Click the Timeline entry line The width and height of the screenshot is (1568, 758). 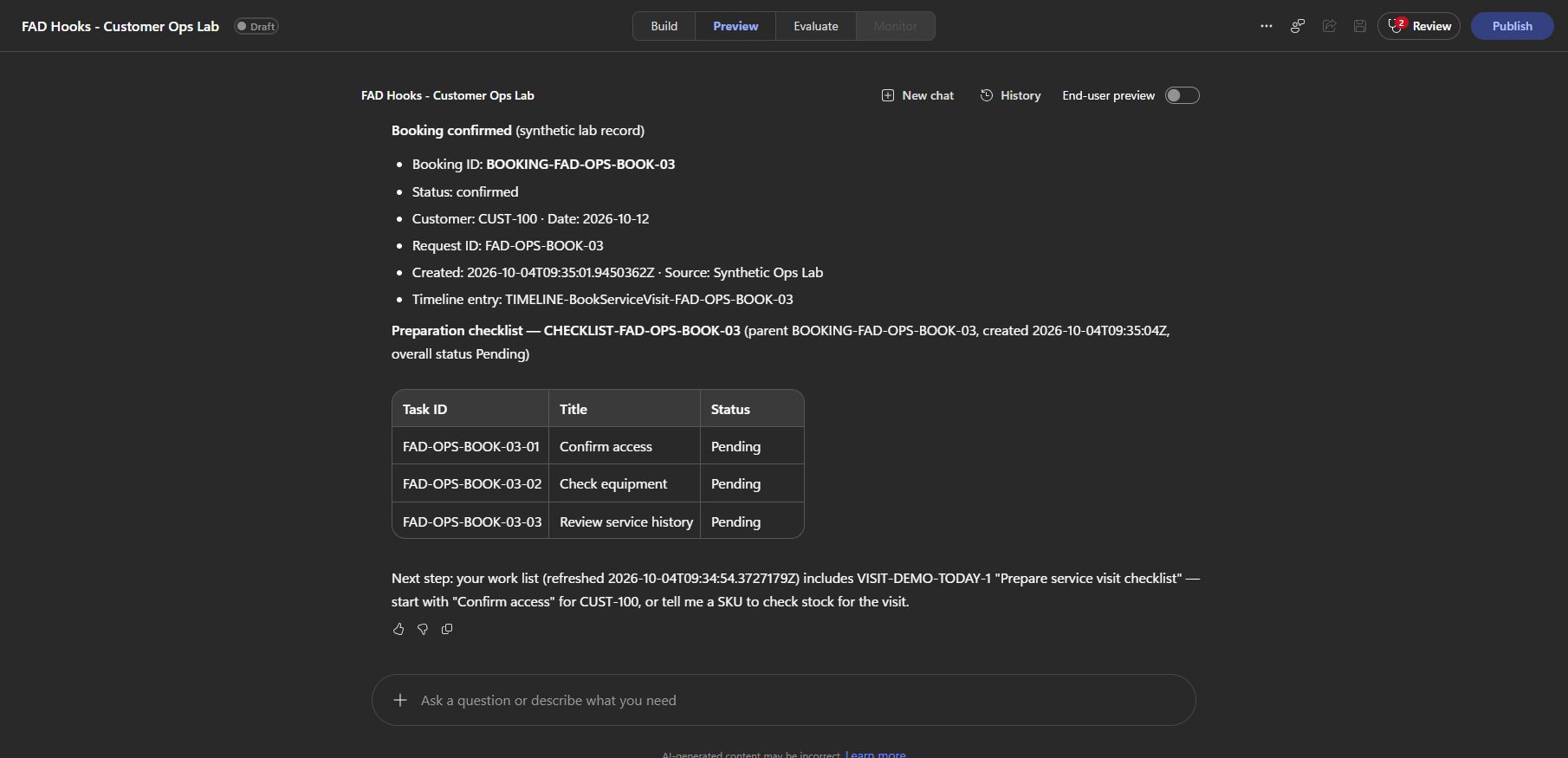[x=603, y=299]
